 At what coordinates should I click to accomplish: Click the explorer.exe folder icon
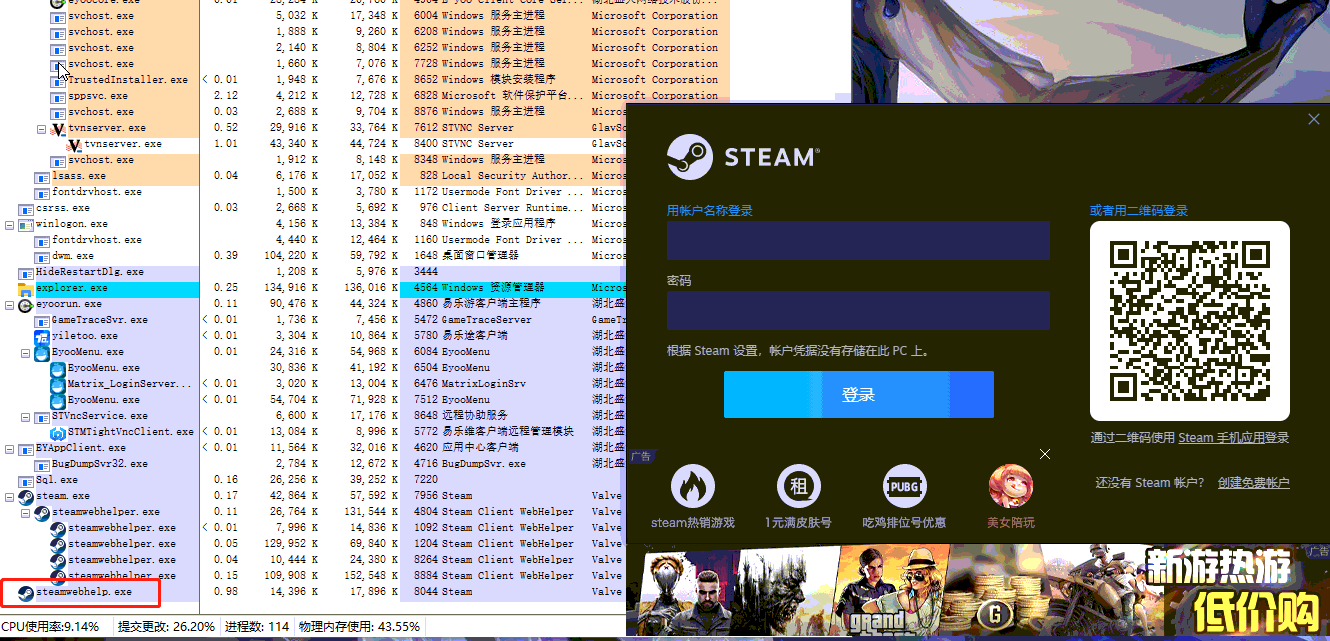(26, 288)
